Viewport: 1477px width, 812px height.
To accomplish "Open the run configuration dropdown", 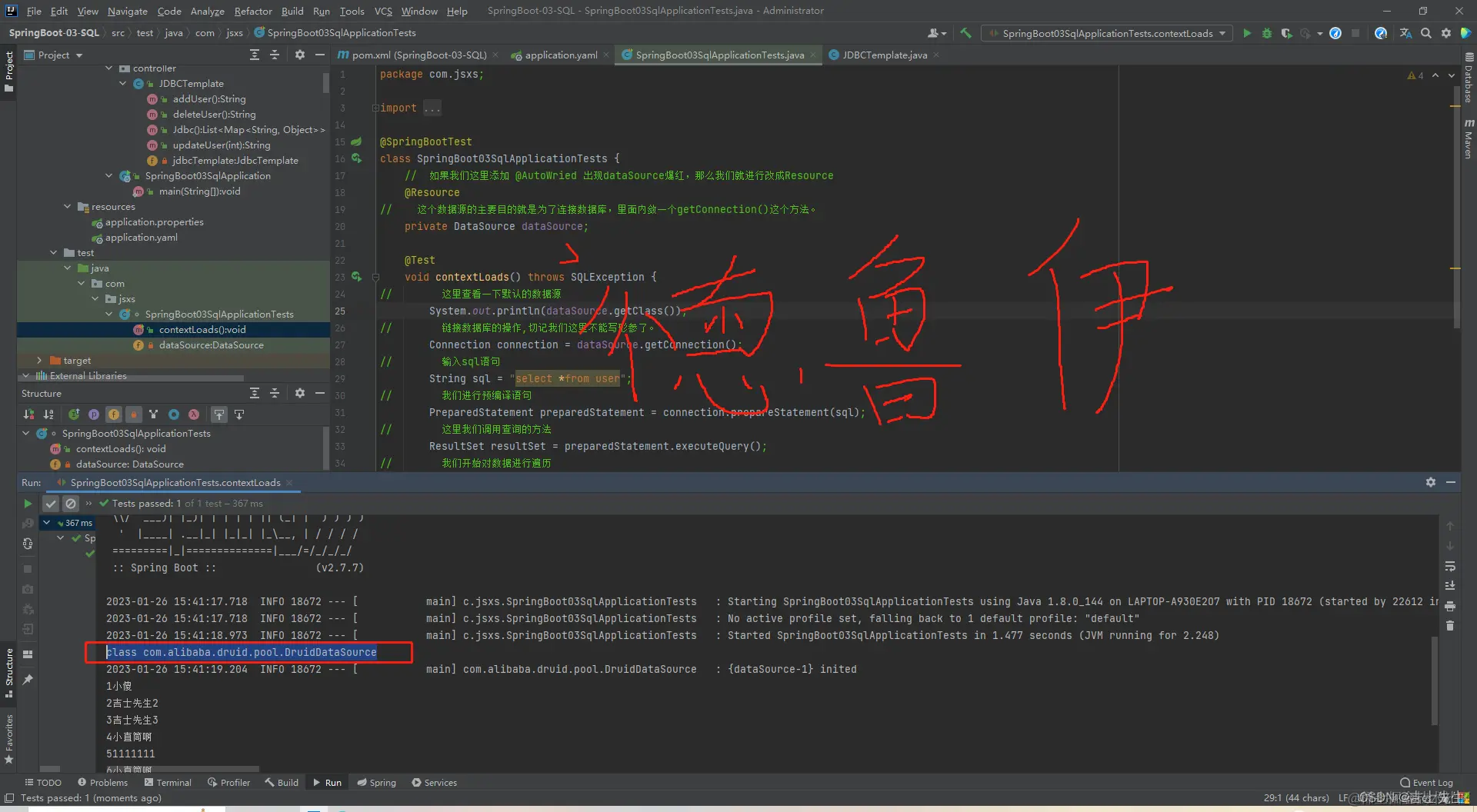I will pyautogui.click(x=1108, y=33).
